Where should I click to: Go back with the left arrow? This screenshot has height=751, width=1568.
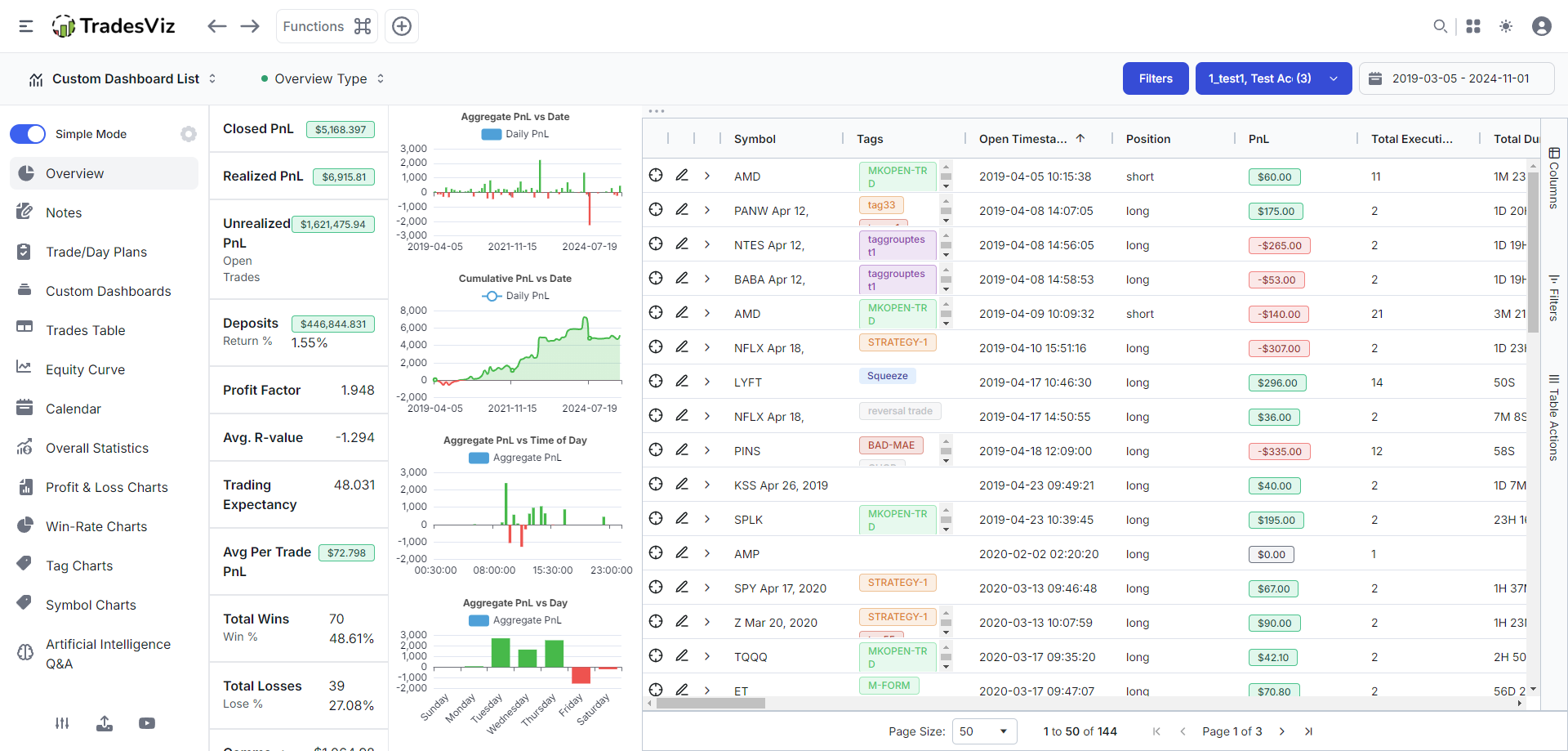(216, 26)
